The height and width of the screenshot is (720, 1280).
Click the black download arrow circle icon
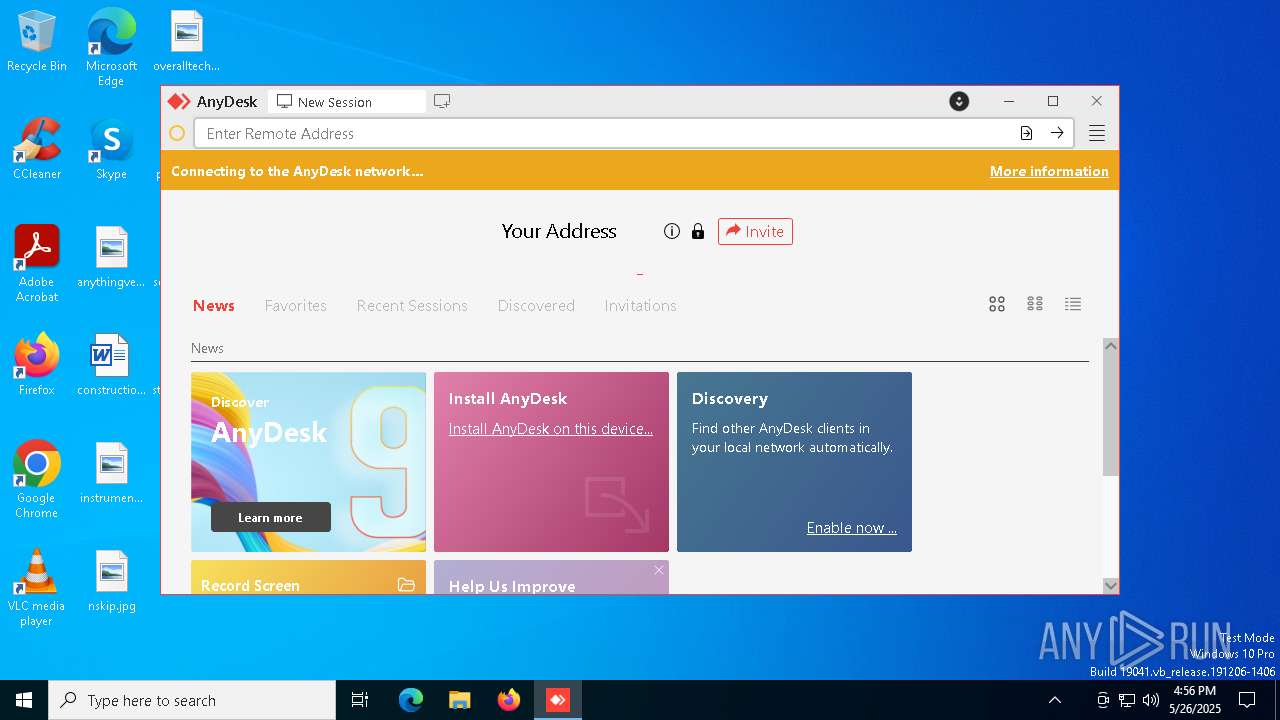pyautogui.click(x=959, y=101)
